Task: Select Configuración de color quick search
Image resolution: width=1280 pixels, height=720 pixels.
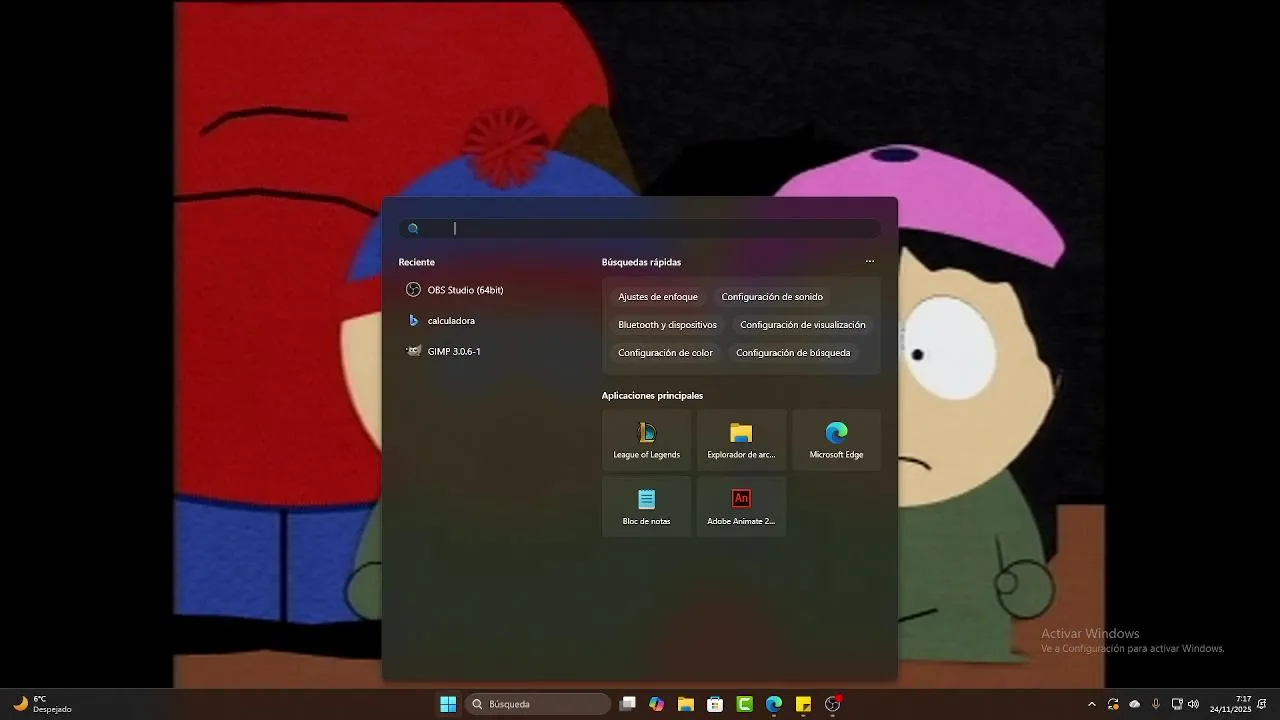Action: pos(665,353)
